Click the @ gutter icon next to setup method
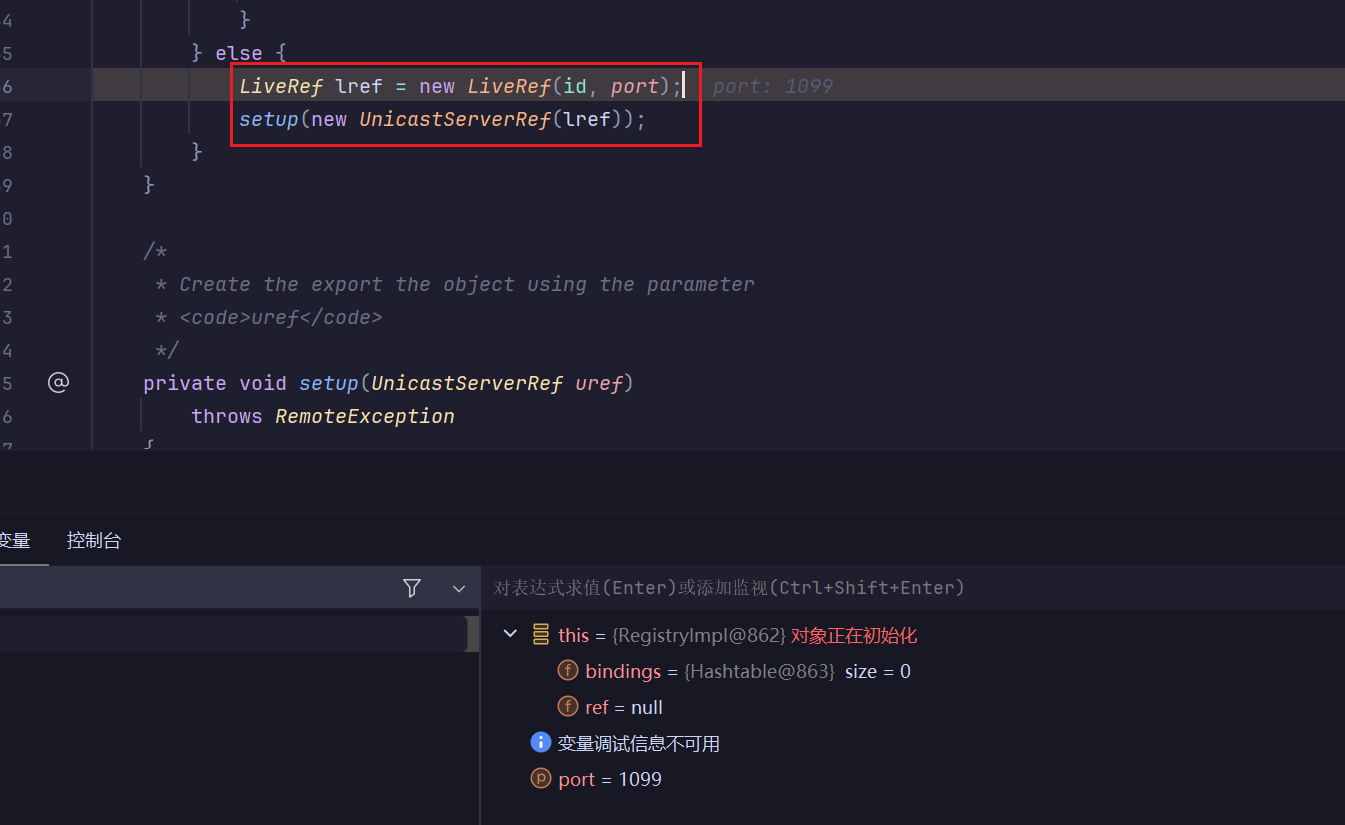 pyautogui.click(x=58, y=381)
